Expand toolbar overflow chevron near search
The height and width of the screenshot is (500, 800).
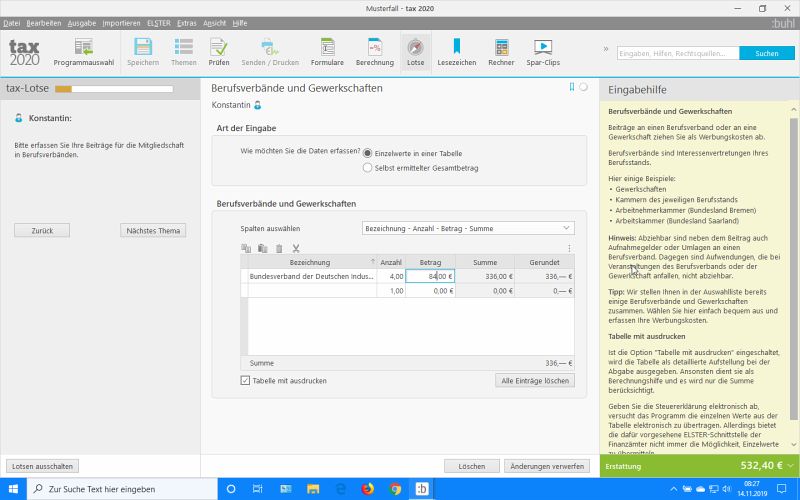pos(605,48)
